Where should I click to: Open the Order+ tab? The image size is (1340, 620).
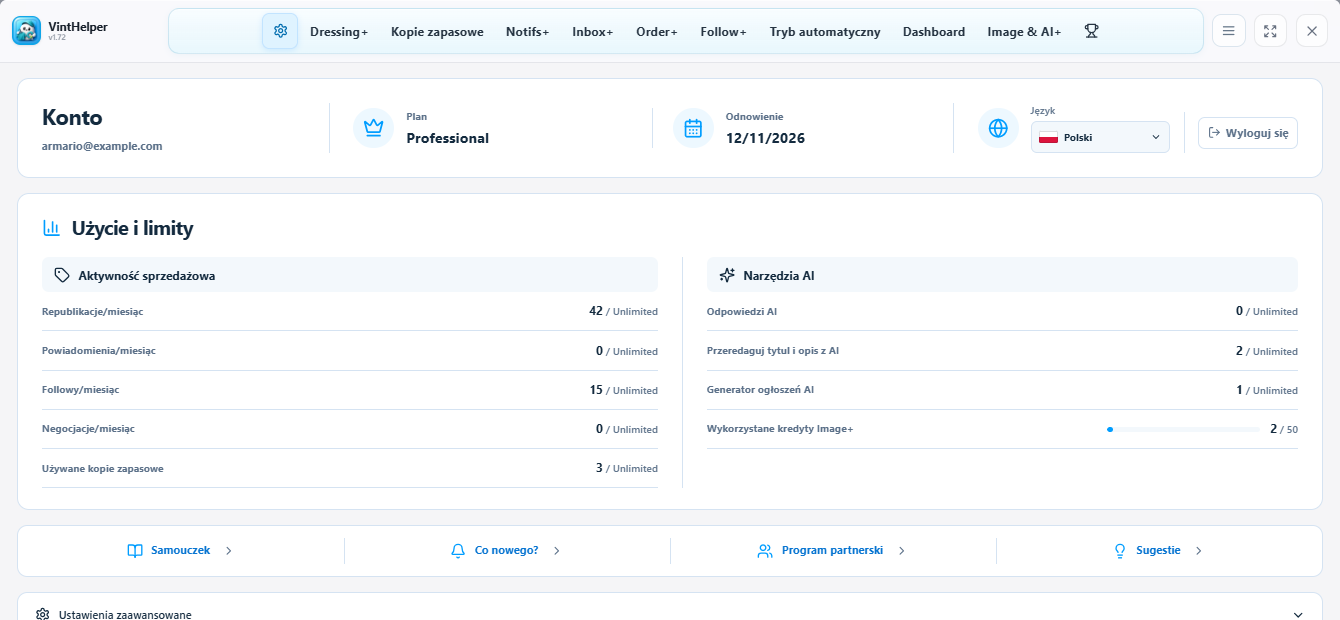point(657,31)
